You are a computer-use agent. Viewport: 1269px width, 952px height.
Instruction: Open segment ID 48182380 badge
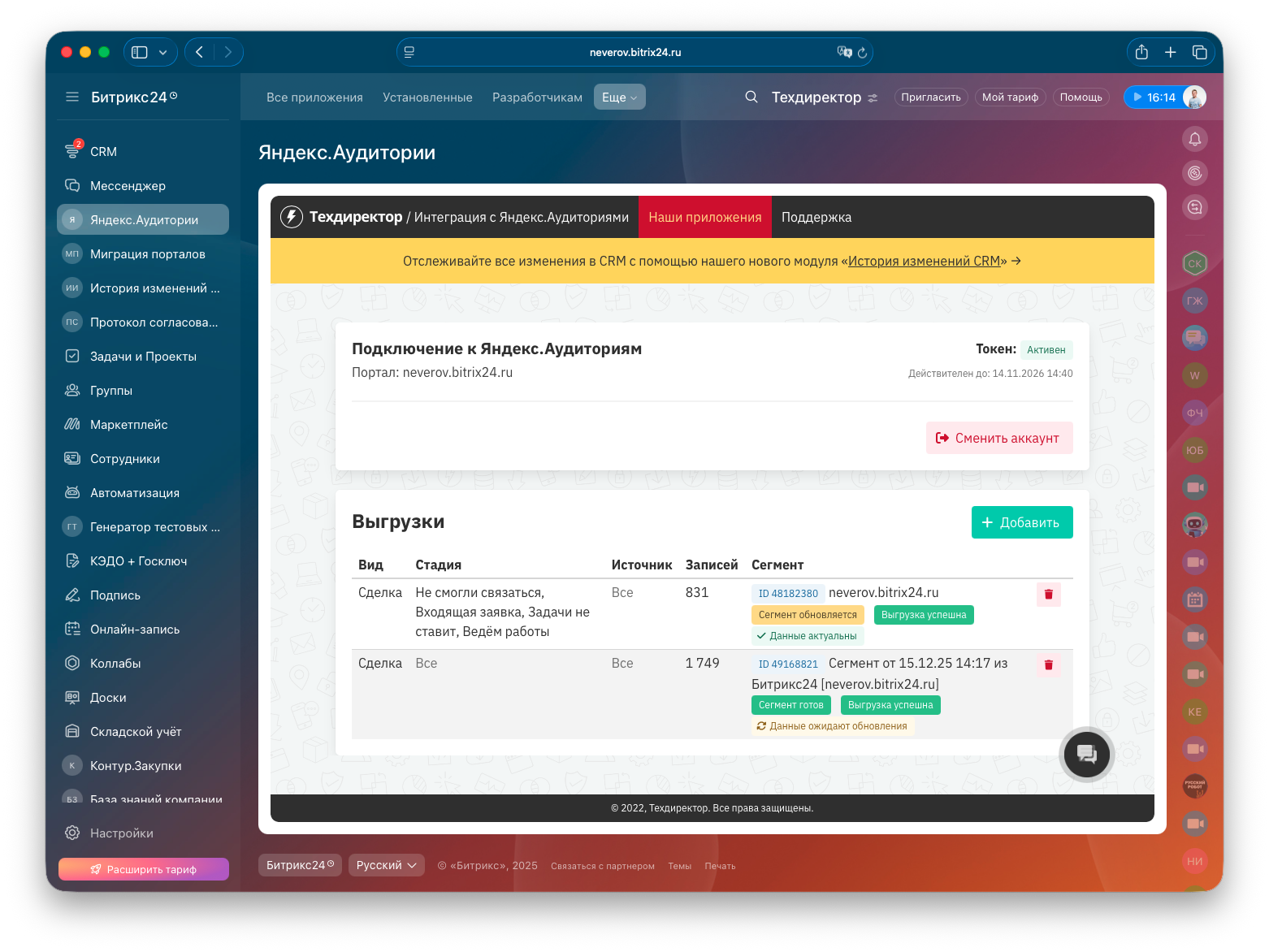[x=788, y=594]
